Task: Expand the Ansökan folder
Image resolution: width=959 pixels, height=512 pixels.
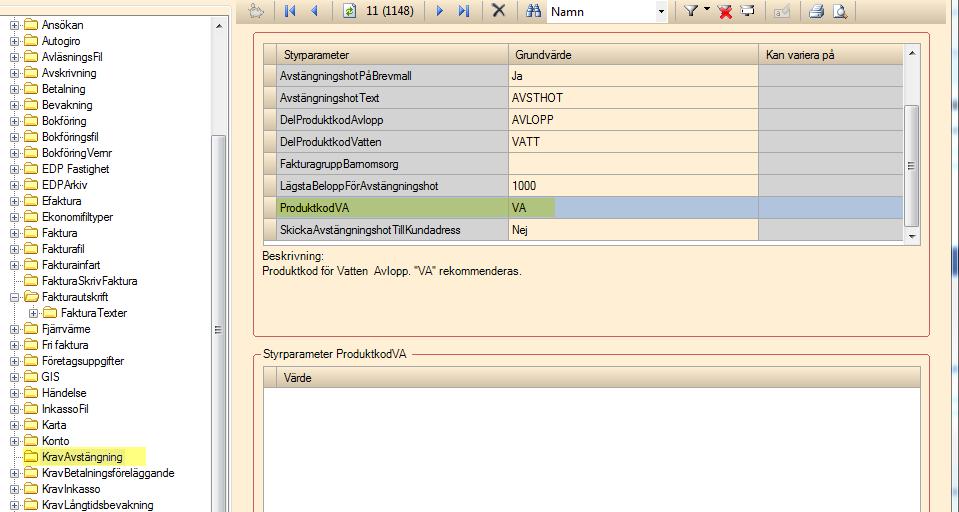Action: (x=15, y=25)
